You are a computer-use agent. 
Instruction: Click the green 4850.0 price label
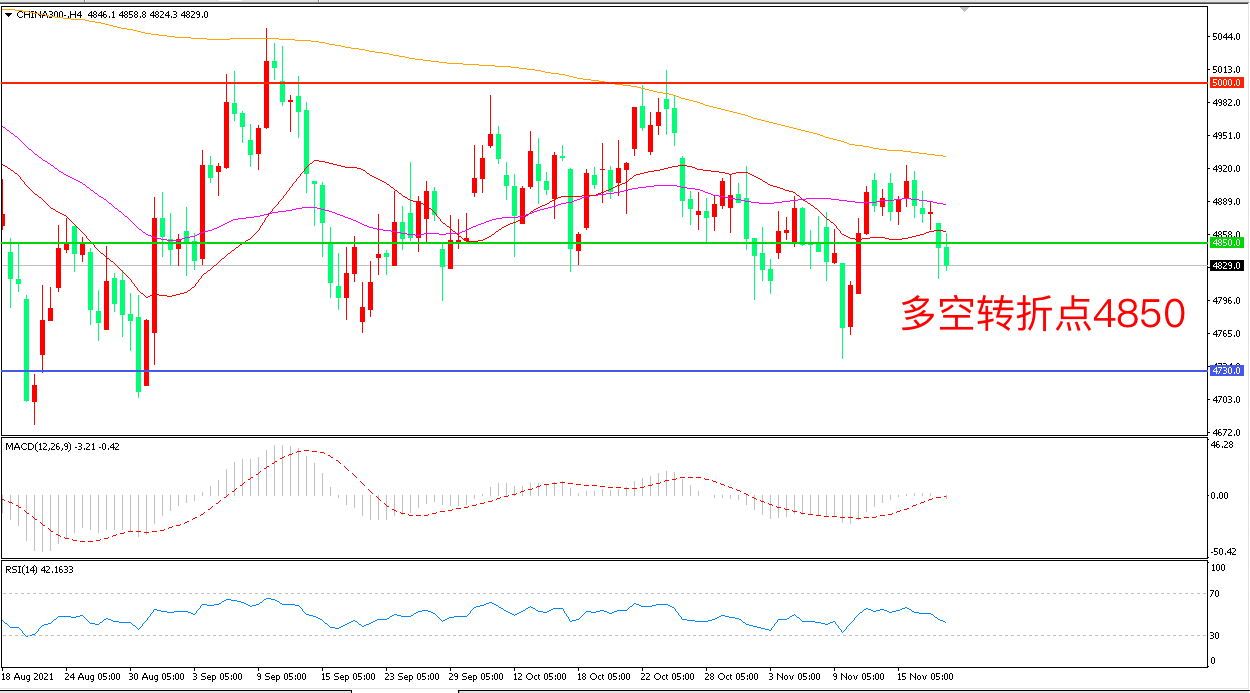[x=1225, y=243]
